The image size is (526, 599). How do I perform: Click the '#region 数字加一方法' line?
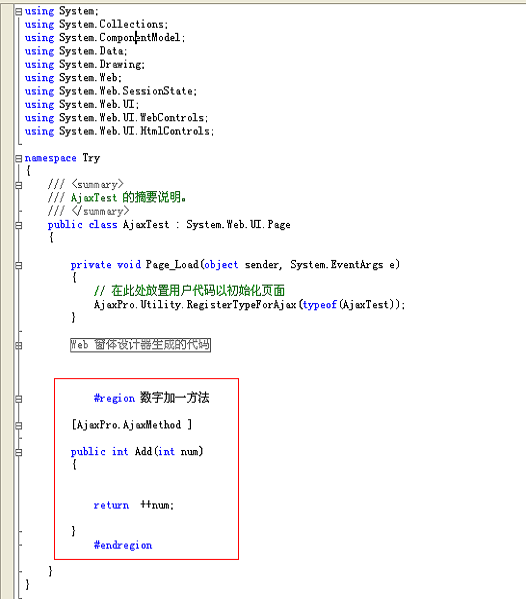(152, 398)
